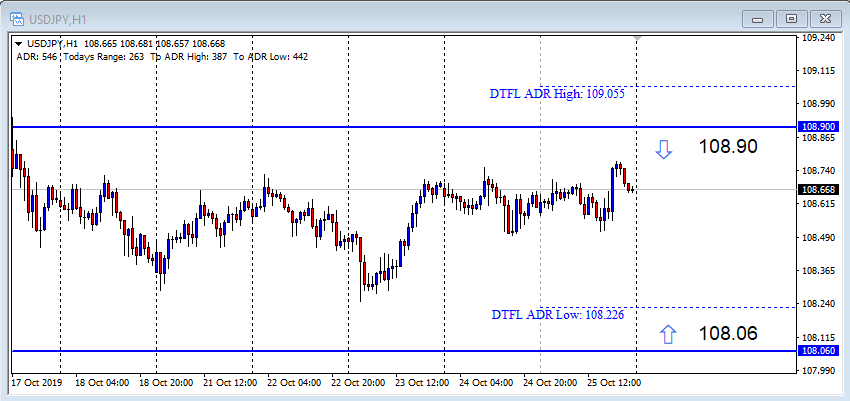Image resolution: width=850 pixels, height=401 pixels.
Task: Click the USDJPY,H1 window title text
Action: coord(57,20)
